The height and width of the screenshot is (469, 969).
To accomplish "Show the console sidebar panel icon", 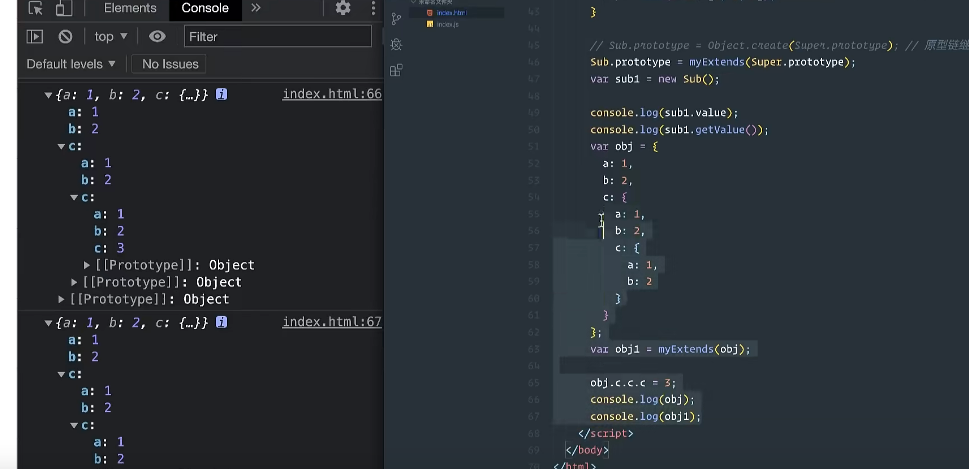I will point(35,36).
